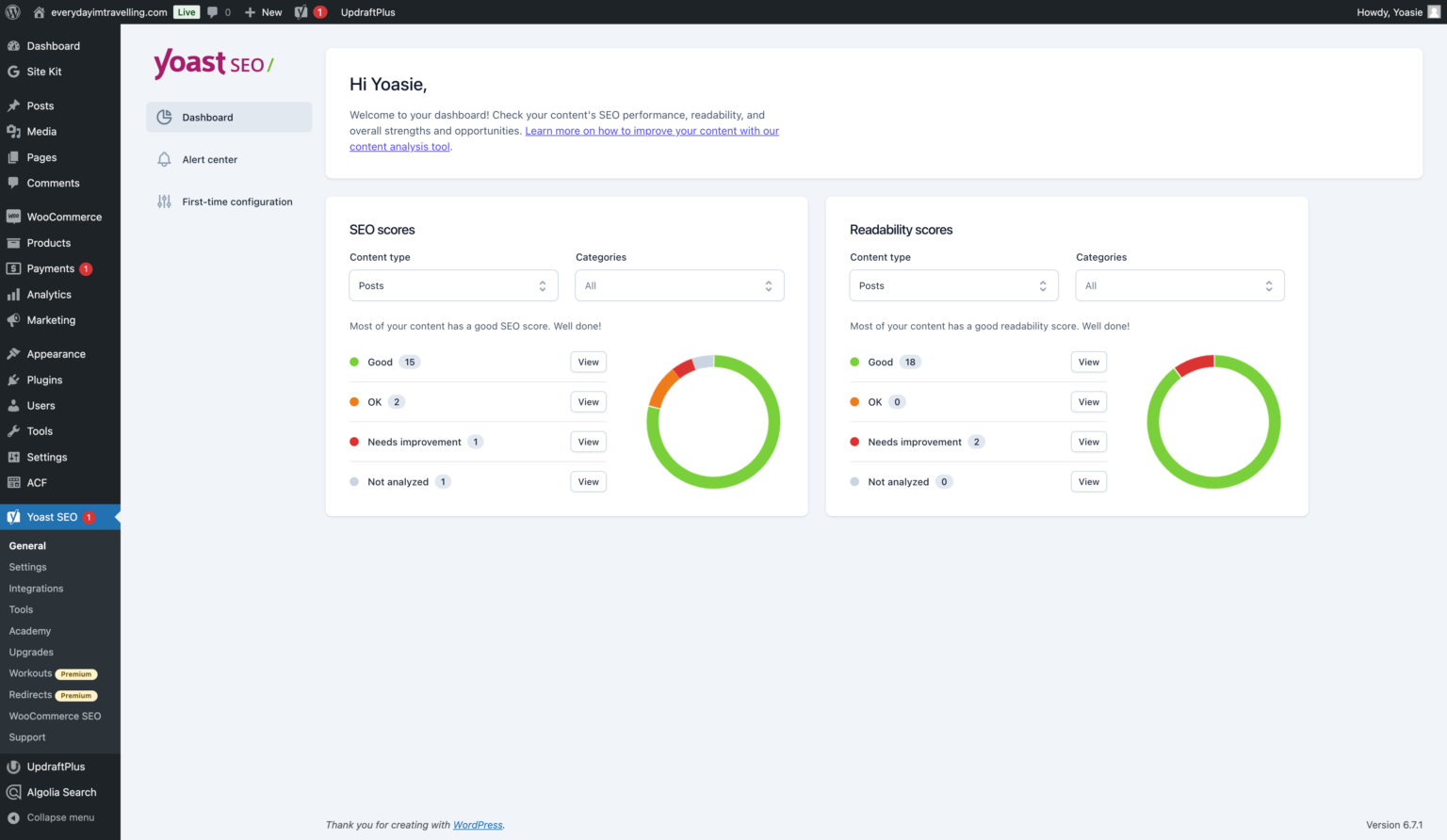This screenshot has height=840, width=1447.
Task: Open the UpdraftPlus shield icon in sidebar
Action: point(13,766)
